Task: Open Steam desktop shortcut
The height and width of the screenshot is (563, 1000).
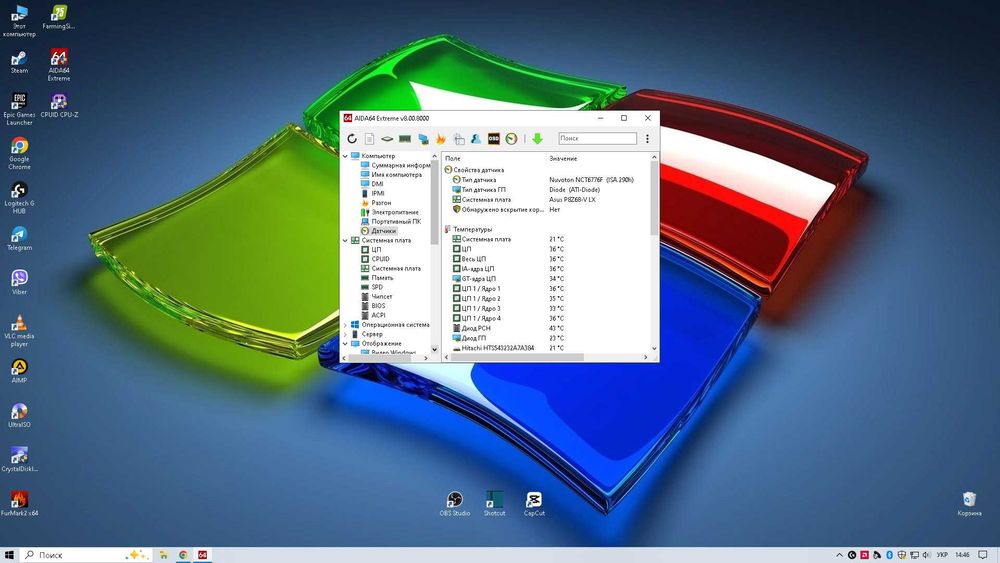Action: (x=19, y=62)
